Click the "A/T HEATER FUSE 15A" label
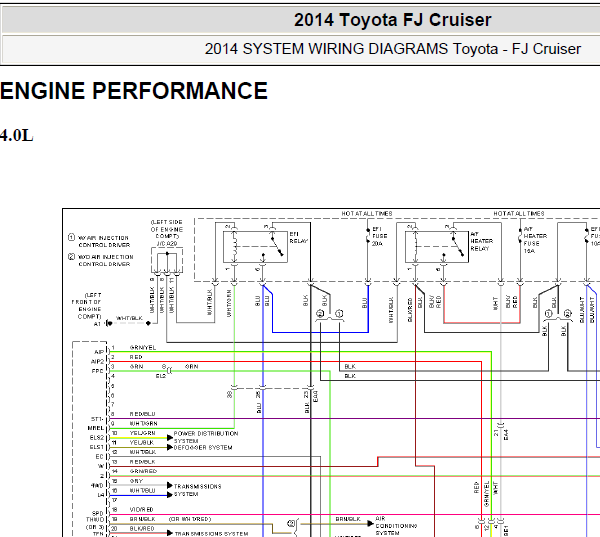600x537 pixels. (535, 240)
